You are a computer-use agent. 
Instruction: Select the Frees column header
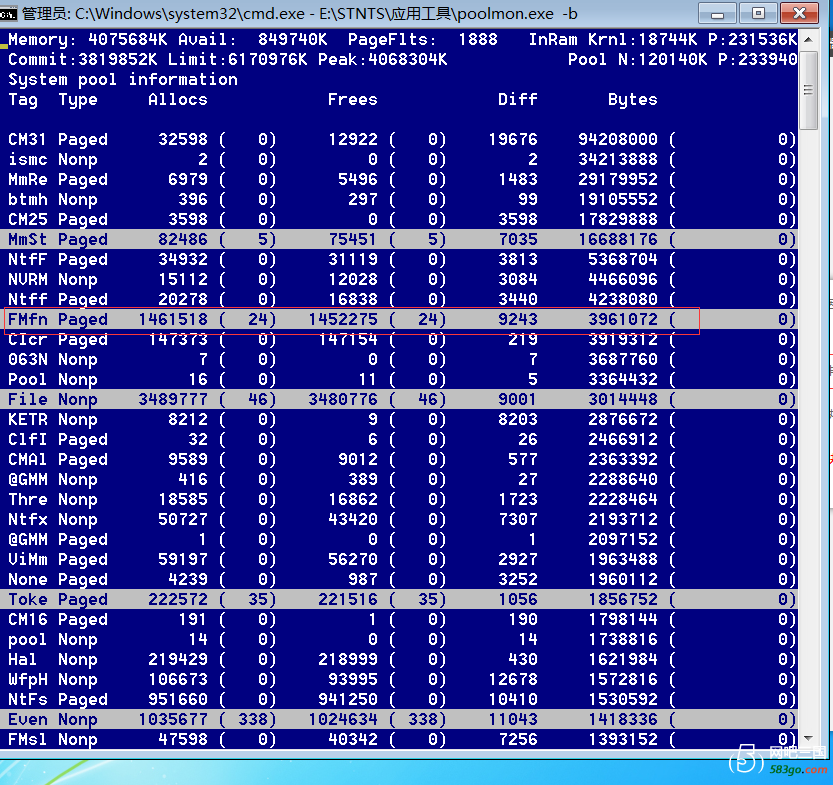click(x=353, y=100)
